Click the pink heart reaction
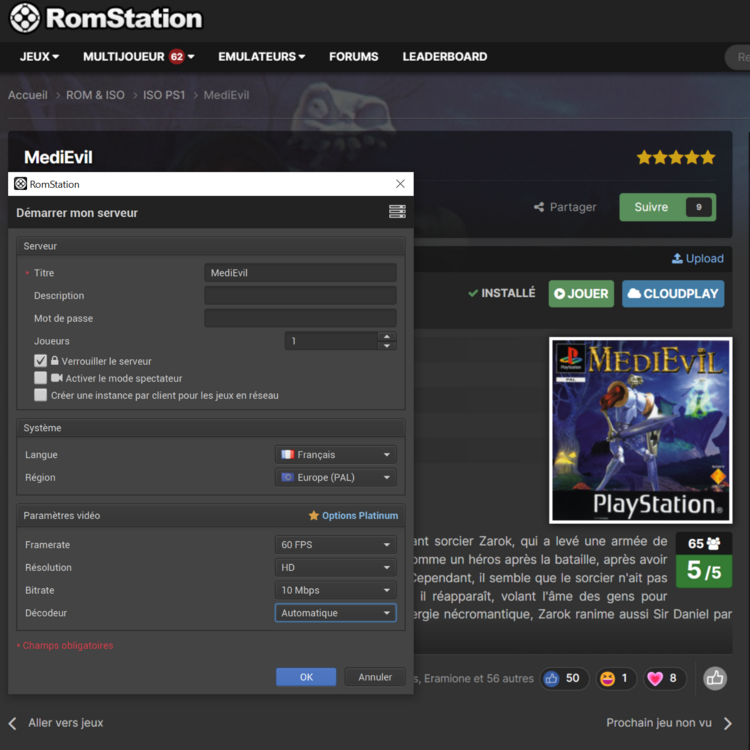The height and width of the screenshot is (750, 750). 655,679
